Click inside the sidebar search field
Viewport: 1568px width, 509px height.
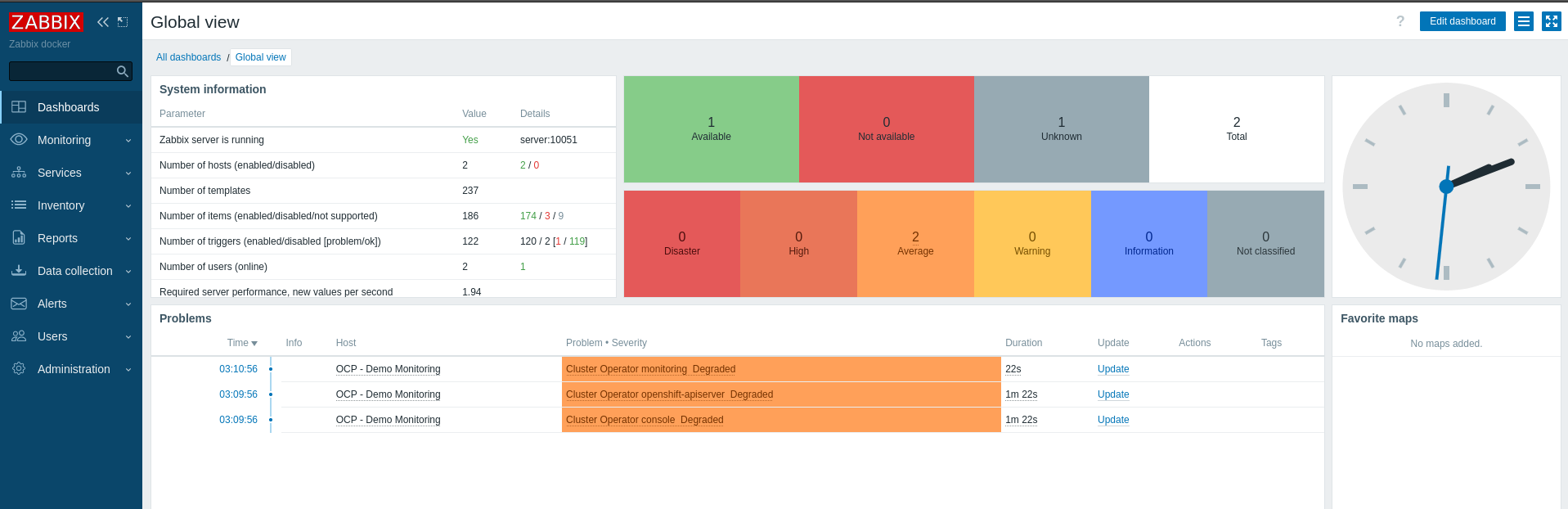pos(61,72)
